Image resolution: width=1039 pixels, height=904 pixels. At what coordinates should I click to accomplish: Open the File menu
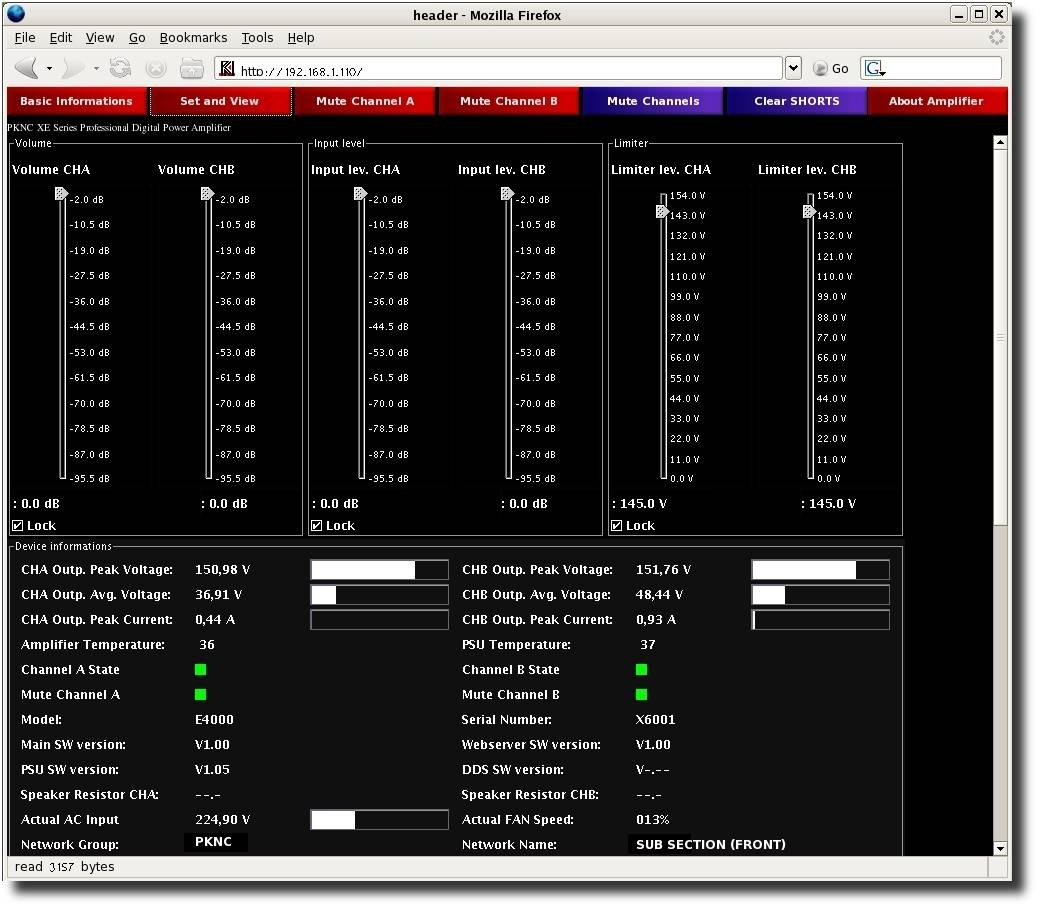tap(25, 38)
